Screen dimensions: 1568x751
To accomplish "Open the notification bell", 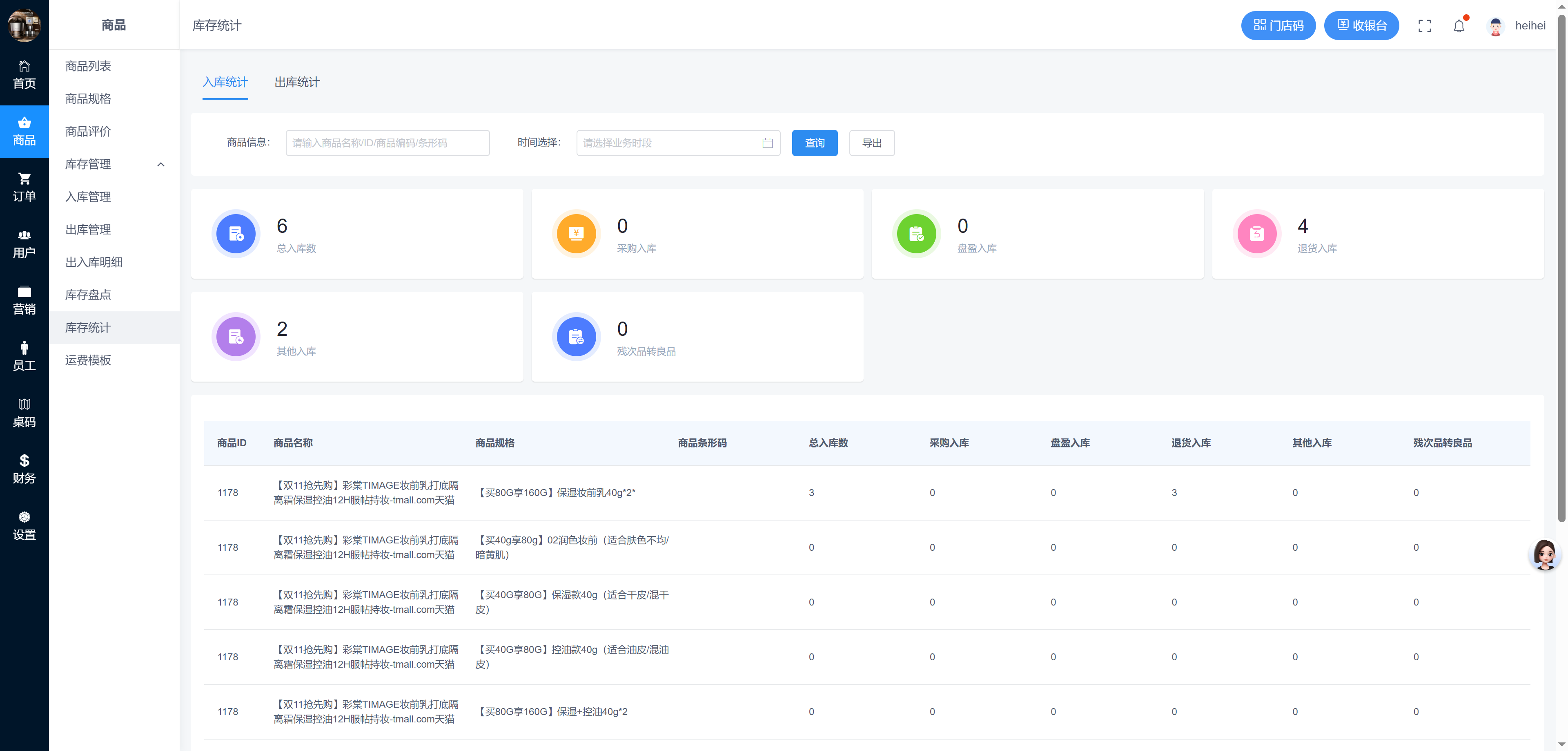I will tap(1459, 26).
